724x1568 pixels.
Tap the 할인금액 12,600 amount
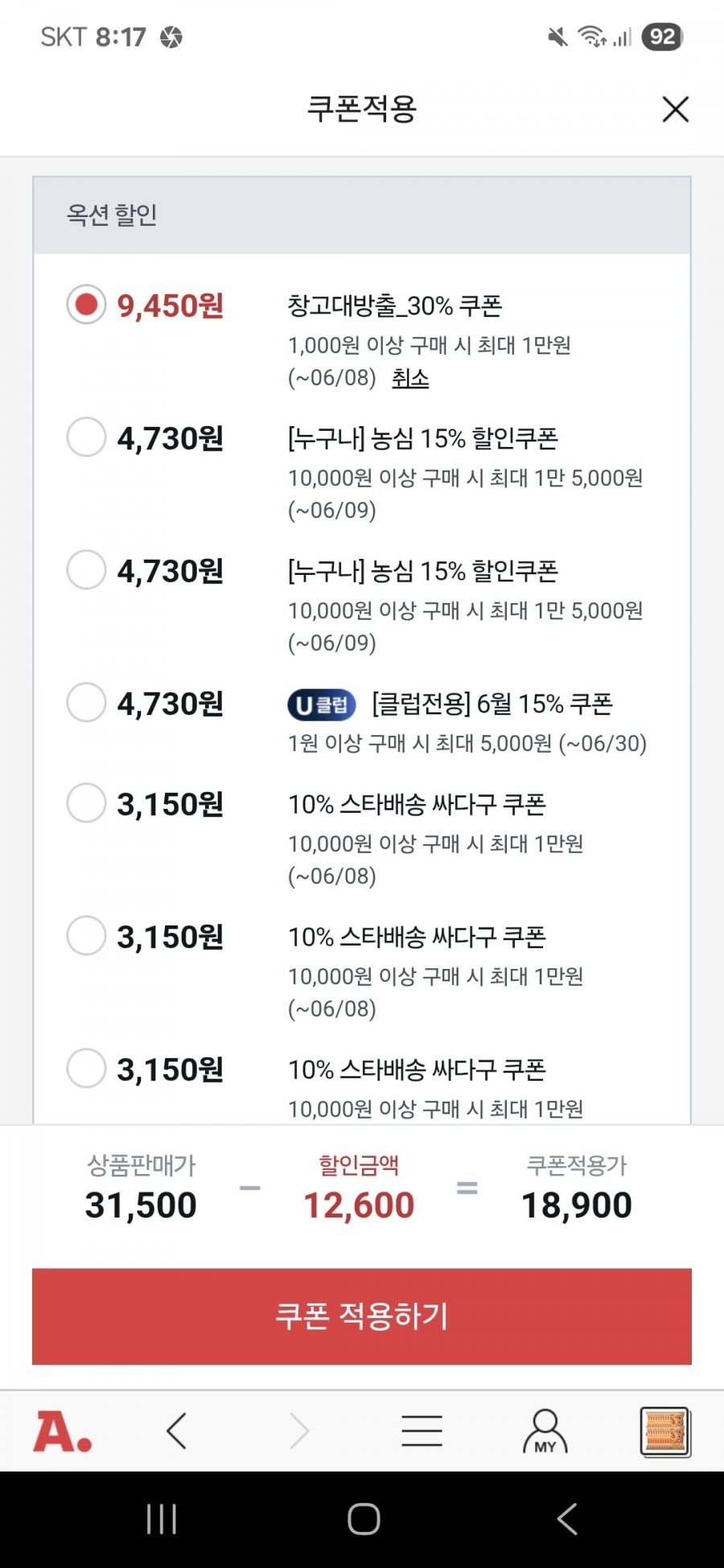tap(359, 1205)
